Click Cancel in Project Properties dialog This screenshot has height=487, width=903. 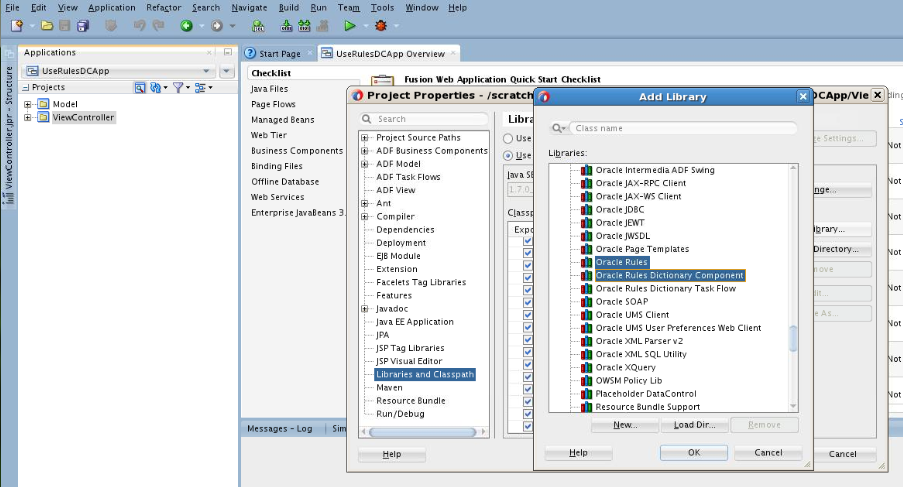point(842,454)
